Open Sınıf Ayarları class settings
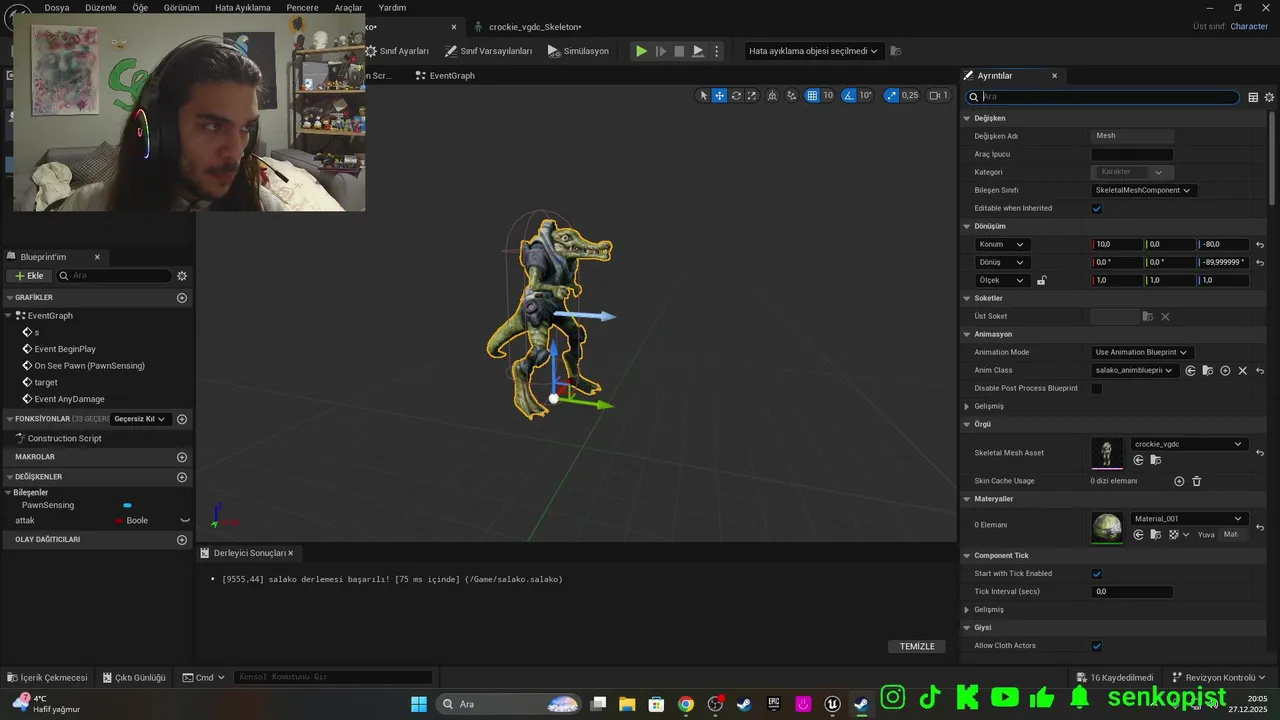Image resolution: width=1280 pixels, height=720 pixels. click(x=397, y=51)
